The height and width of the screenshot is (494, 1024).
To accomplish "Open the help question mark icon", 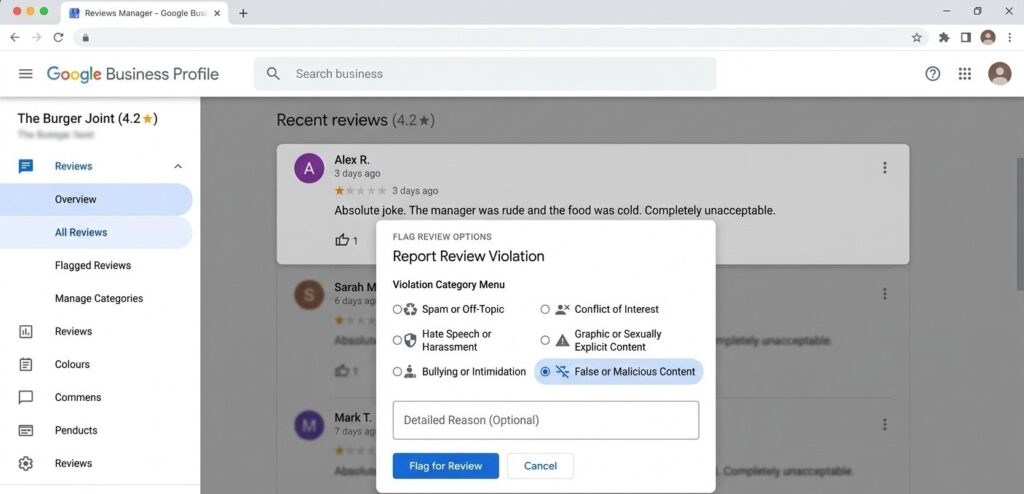I will [x=933, y=74].
